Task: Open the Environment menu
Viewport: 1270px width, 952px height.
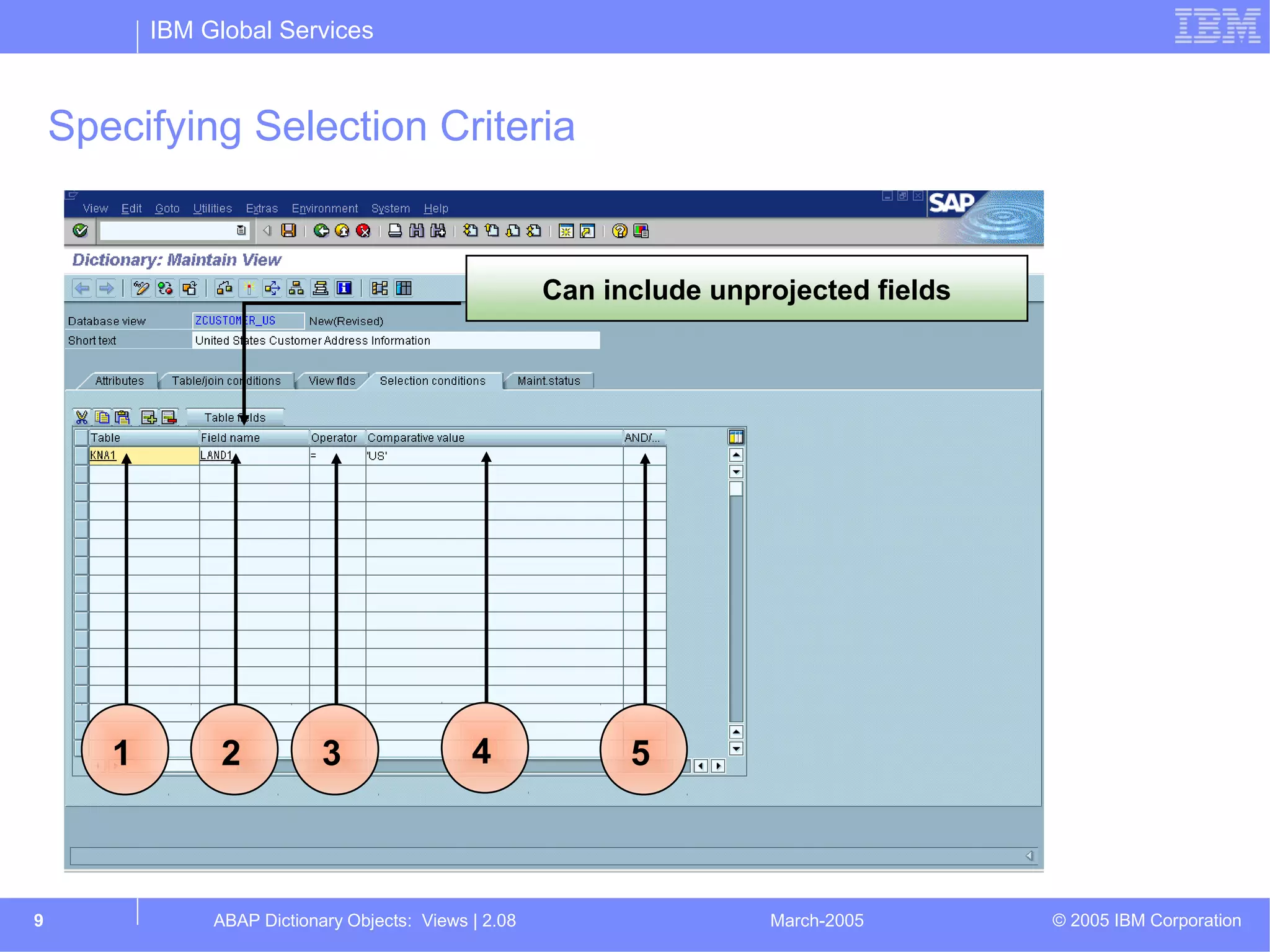Action: (x=325, y=209)
